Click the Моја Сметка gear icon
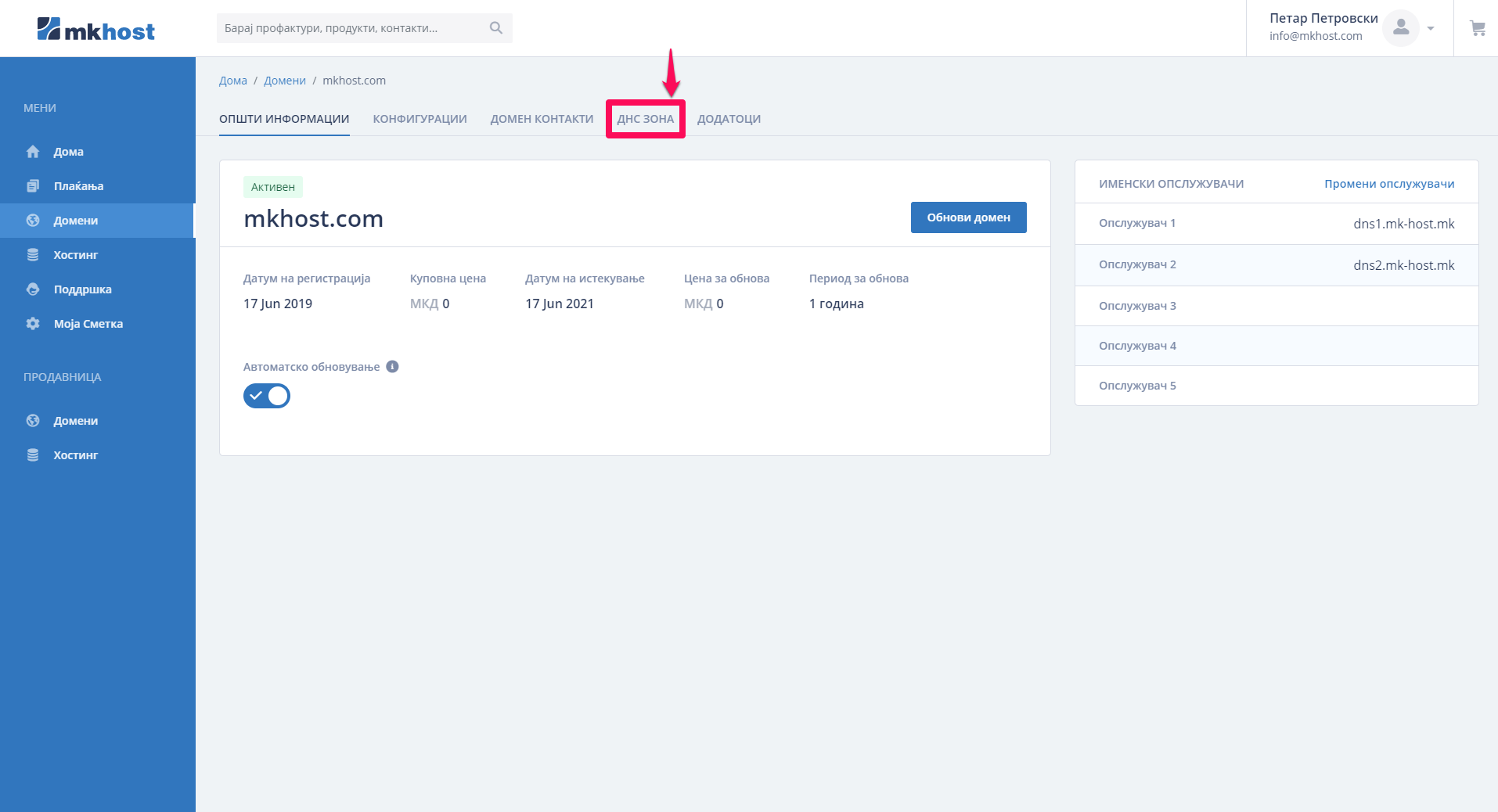 (x=33, y=324)
